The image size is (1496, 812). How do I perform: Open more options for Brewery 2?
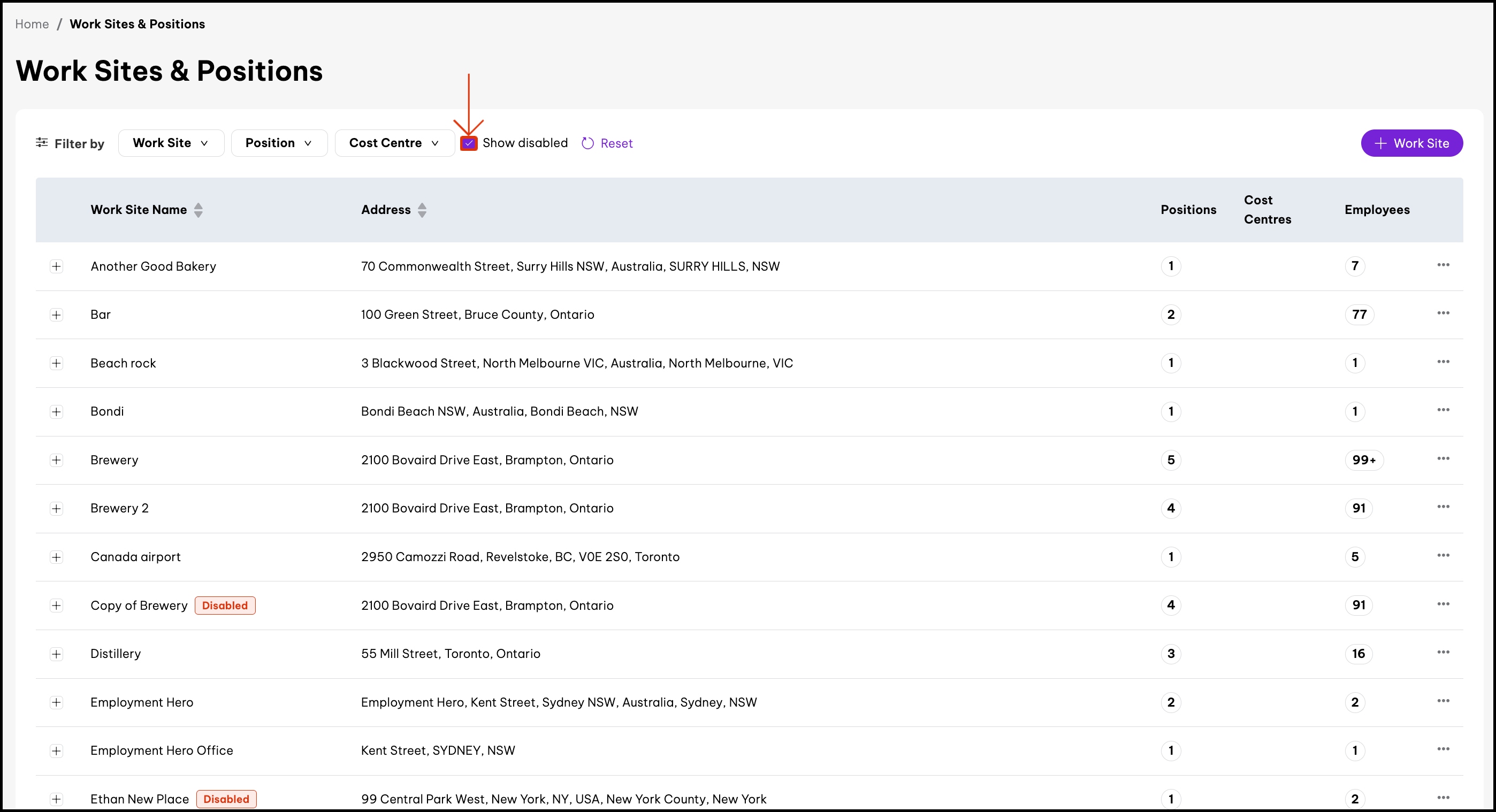[x=1442, y=507]
